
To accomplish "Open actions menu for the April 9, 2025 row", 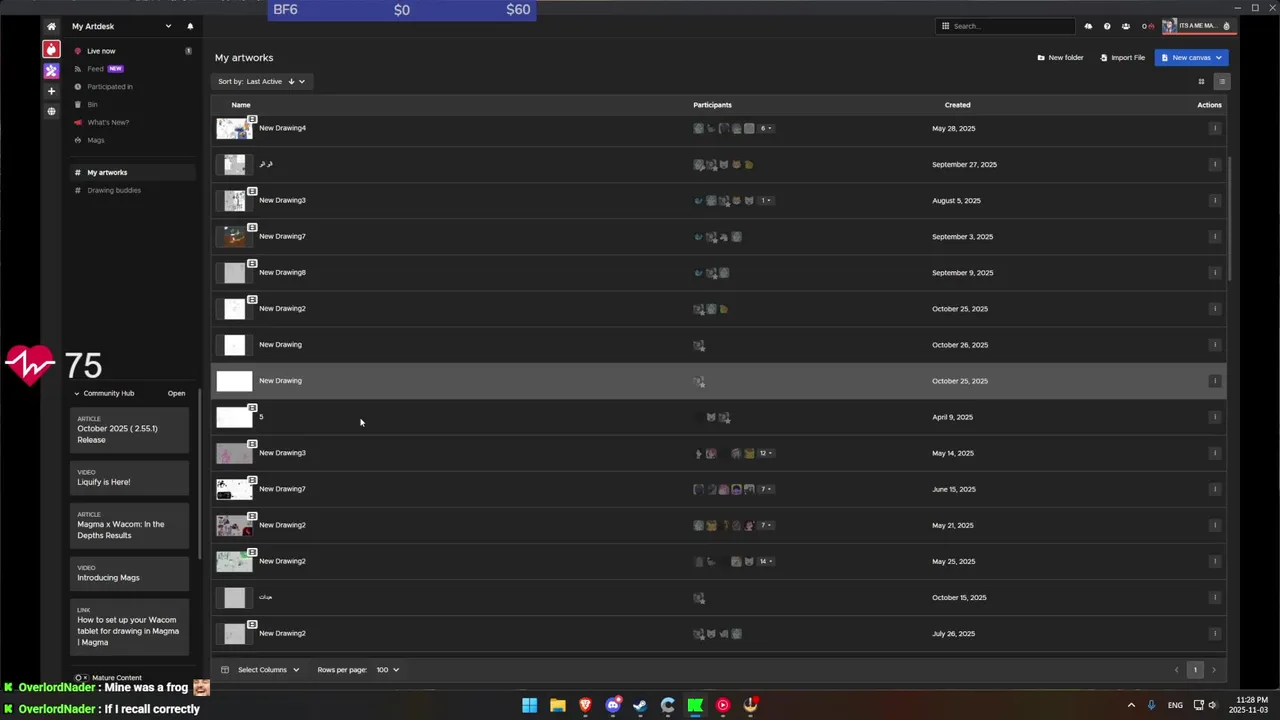I will [1215, 417].
